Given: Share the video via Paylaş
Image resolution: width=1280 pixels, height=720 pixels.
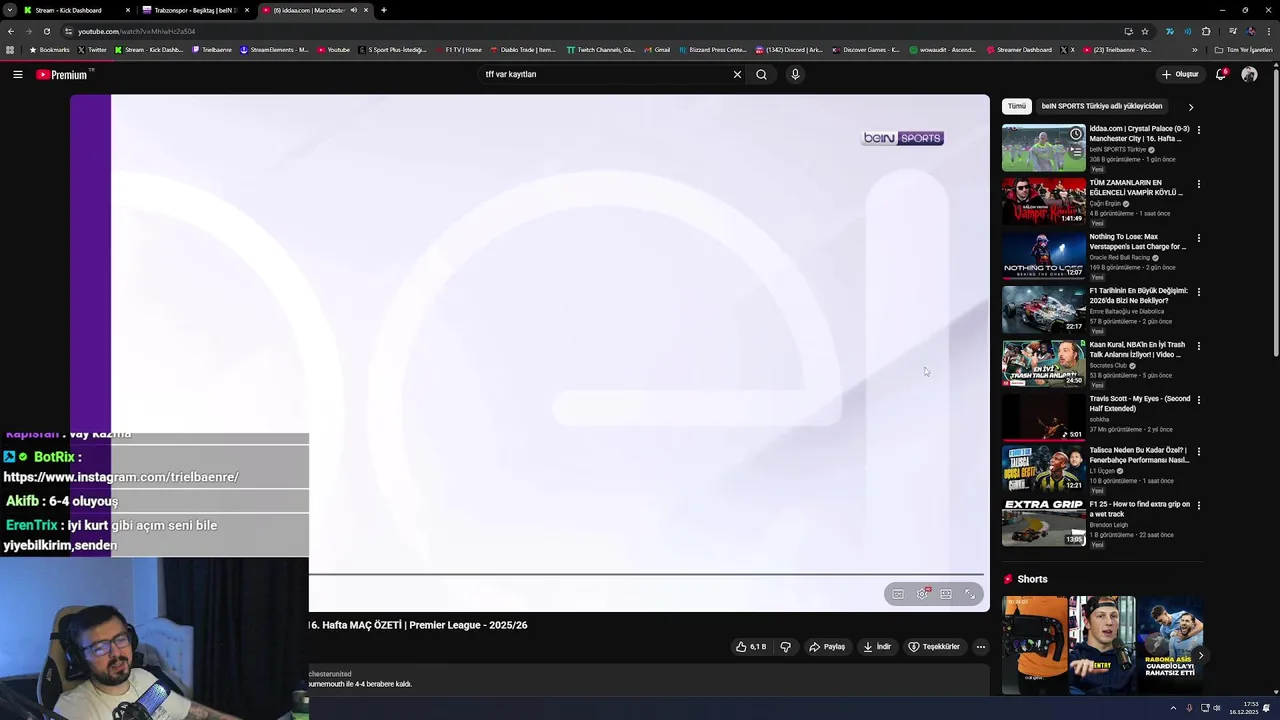Looking at the screenshot, I should pyautogui.click(x=827, y=647).
